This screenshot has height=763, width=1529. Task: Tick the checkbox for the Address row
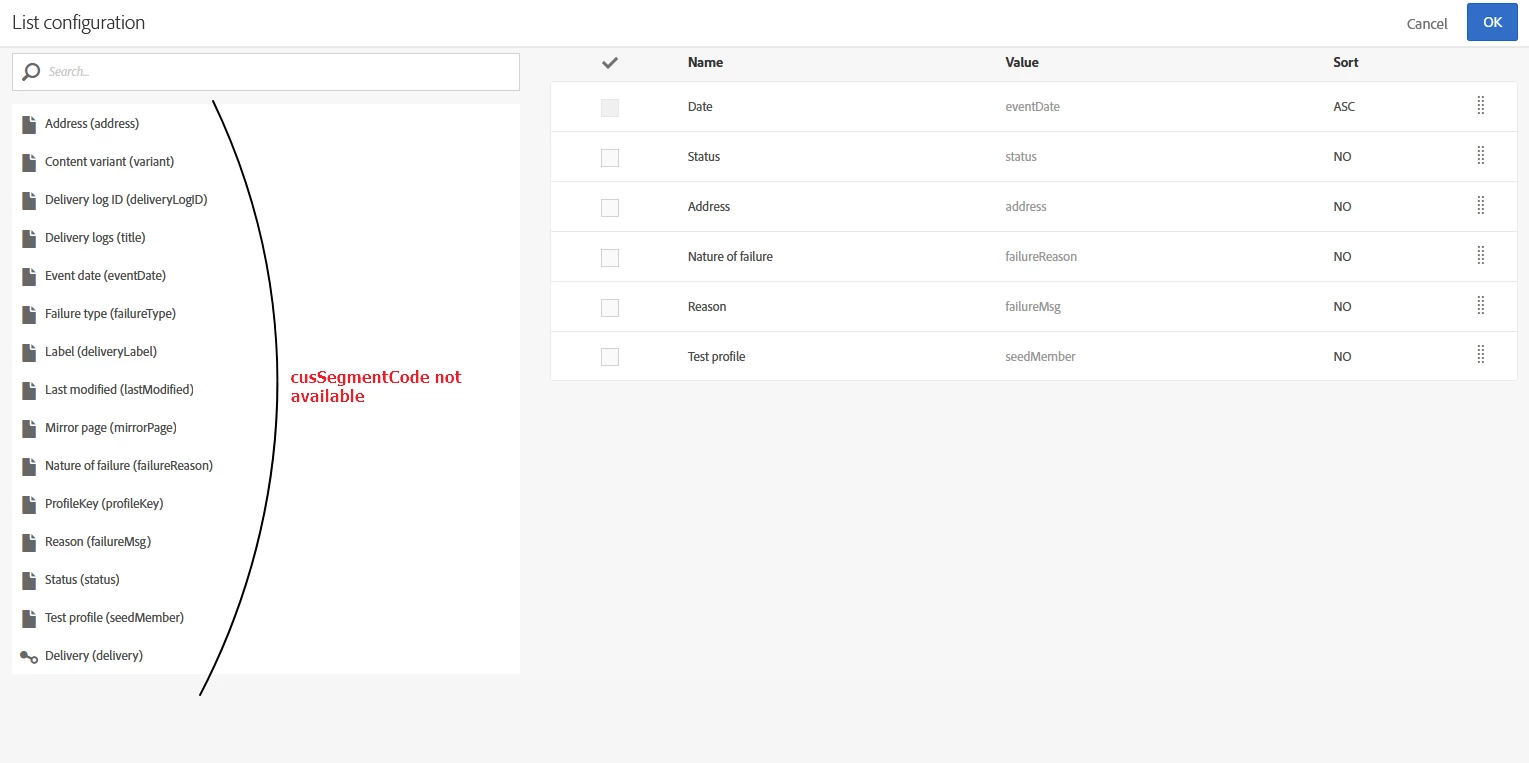click(x=610, y=207)
